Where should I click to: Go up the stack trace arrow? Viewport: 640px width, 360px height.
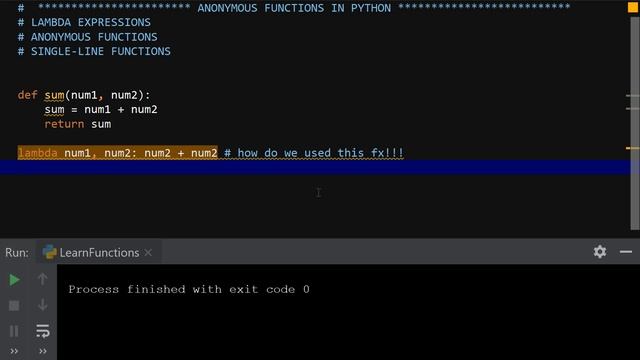(x=42, y=279)
